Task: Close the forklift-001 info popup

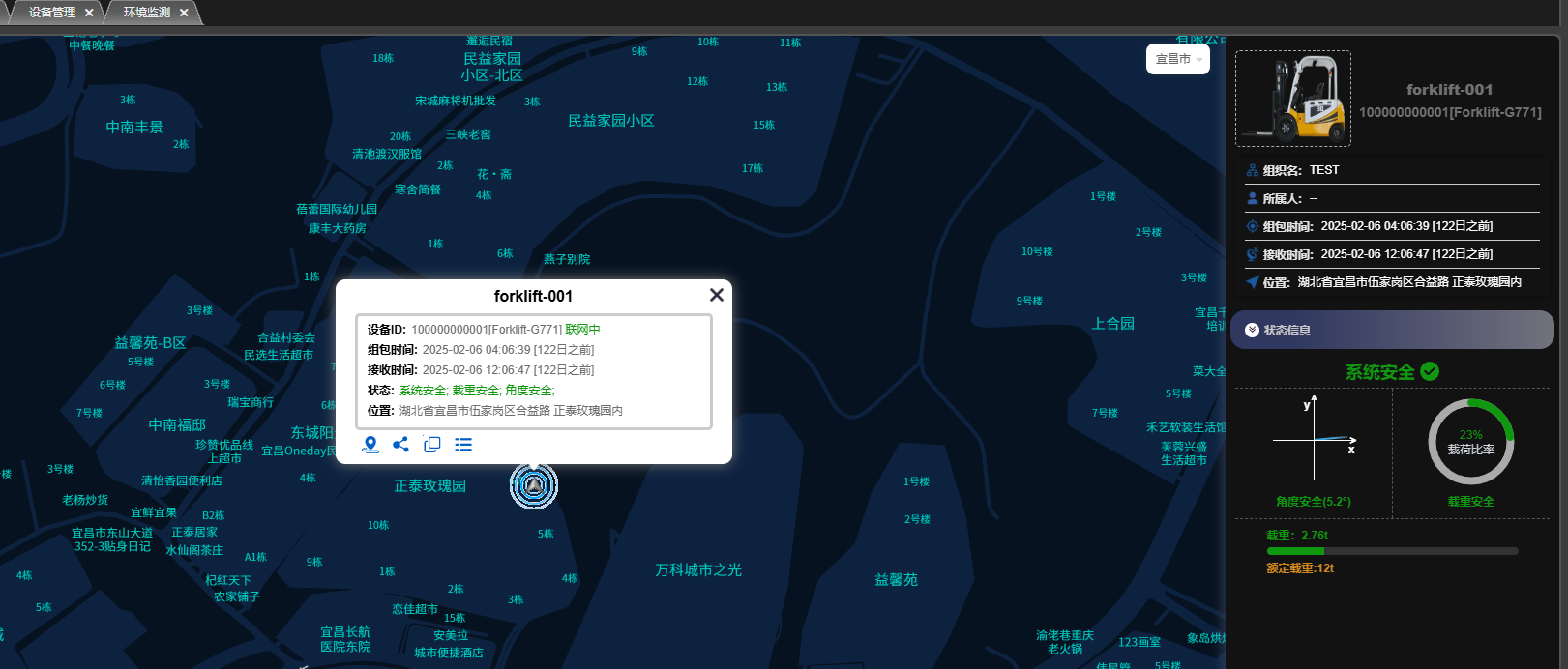Action: click(716, 295)
